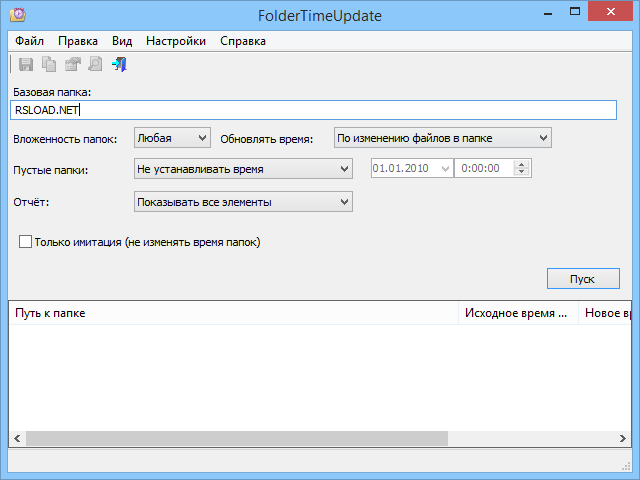This screenshot has width=640, height=480.
Task: Click the horizontal scrollbar right arrow
Action: pos(622,438)
